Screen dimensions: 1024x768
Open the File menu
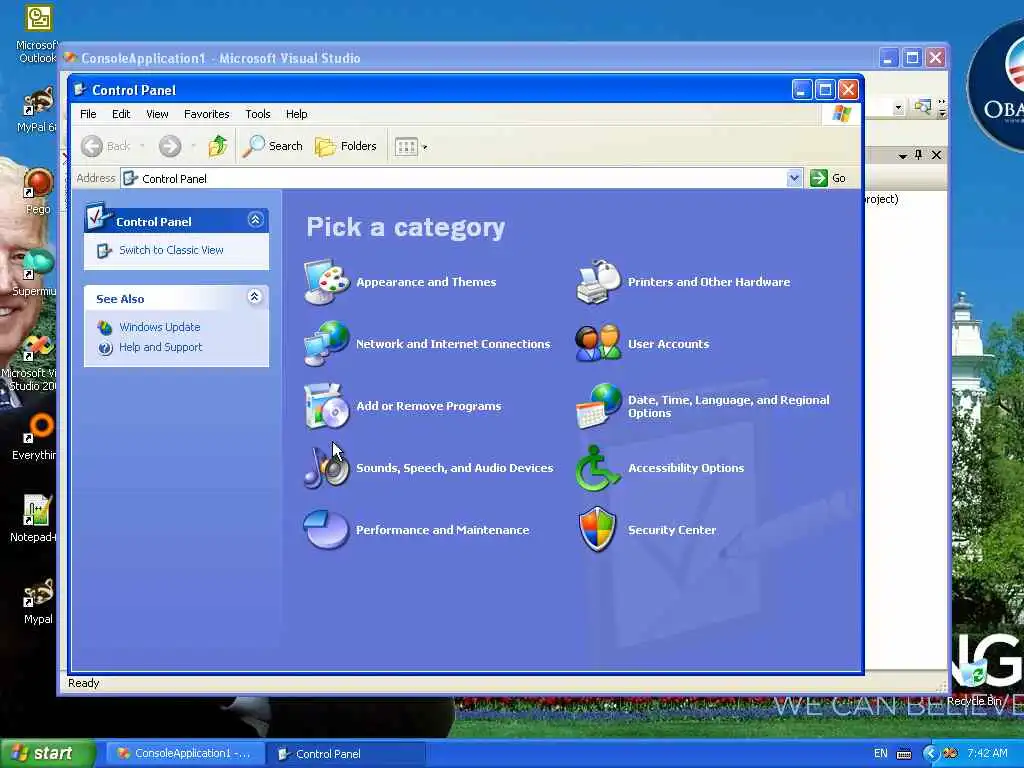click(x=88, y=114)
